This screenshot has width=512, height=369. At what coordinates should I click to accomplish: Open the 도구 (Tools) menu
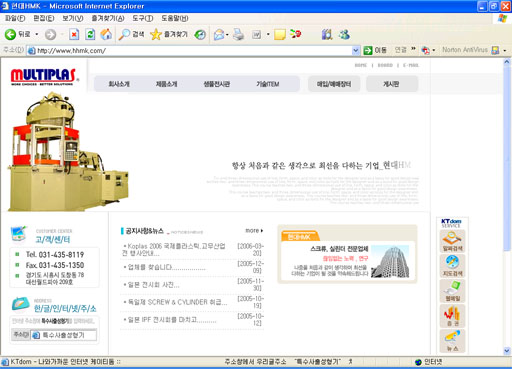click(142, 18)
